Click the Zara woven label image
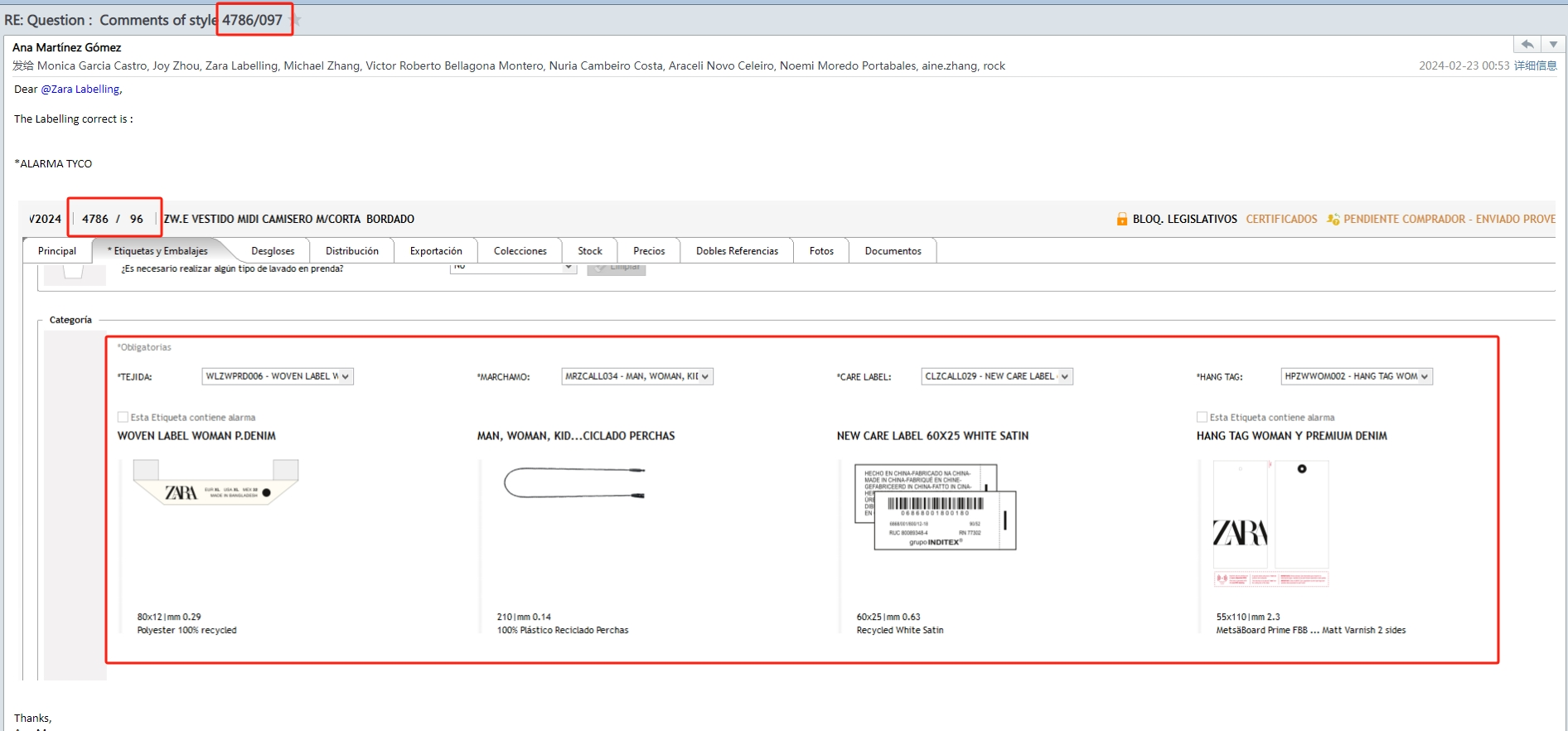The height and width of the screenshot is (731, 1568). [215, 482]
